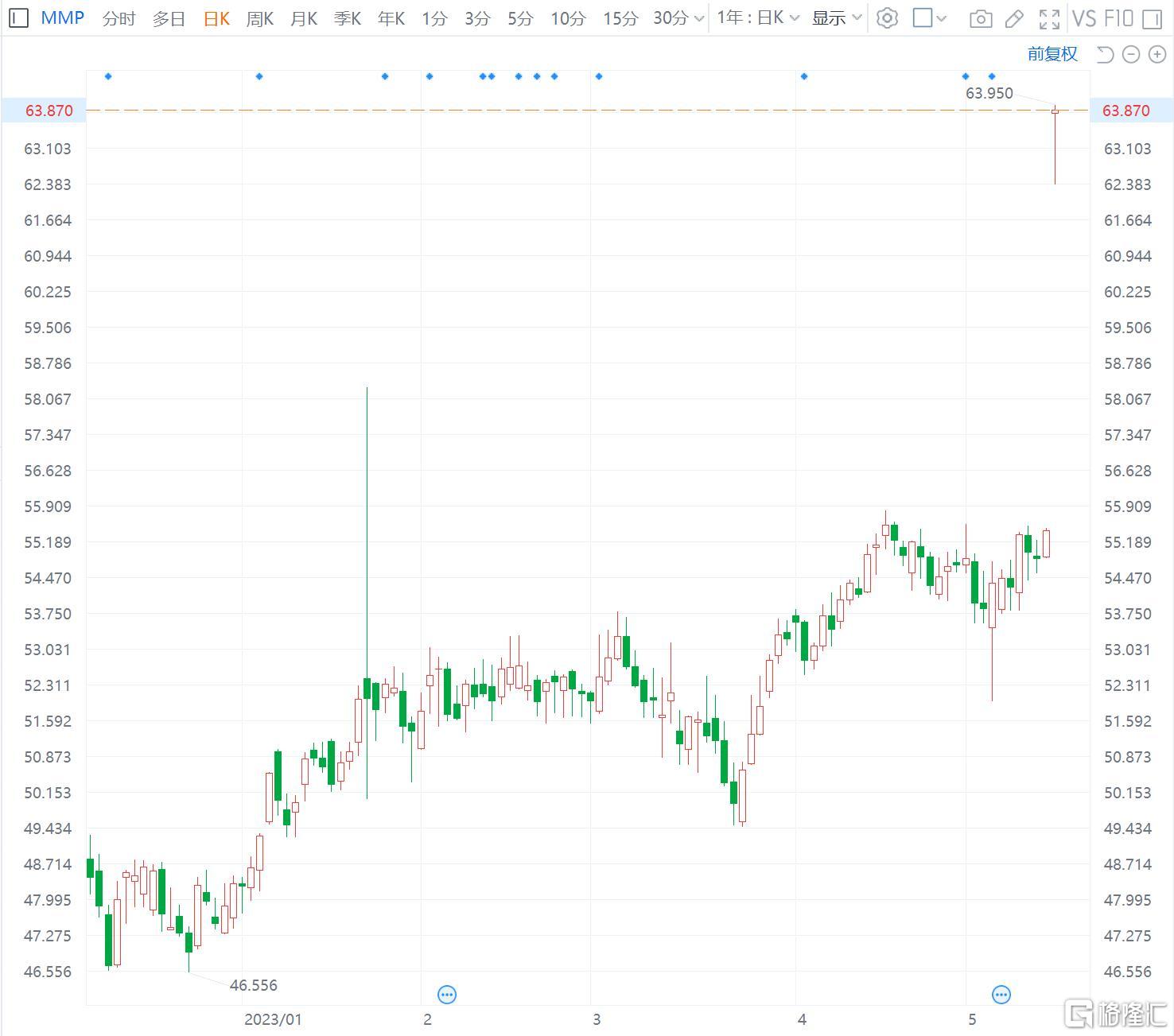Open the 30分 interval dropdown
Image resolution: width=1174 pixels, height=1036 pixels.
click(678, 17)
